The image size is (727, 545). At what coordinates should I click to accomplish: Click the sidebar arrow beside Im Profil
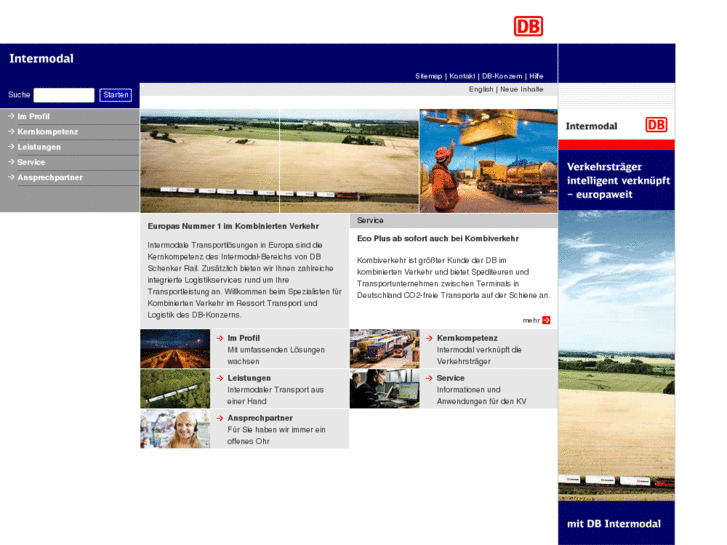11,116
